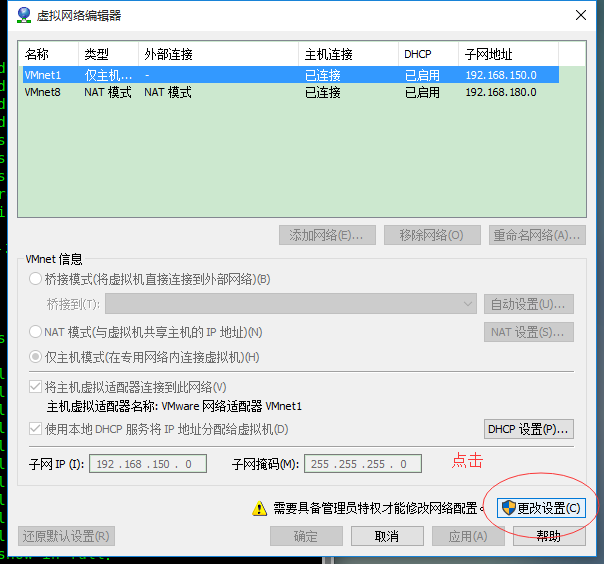The width and height of the screenshot is (604, 564).
Task: Click the 外部连接 column header
Action: click(x=218, y=54)
